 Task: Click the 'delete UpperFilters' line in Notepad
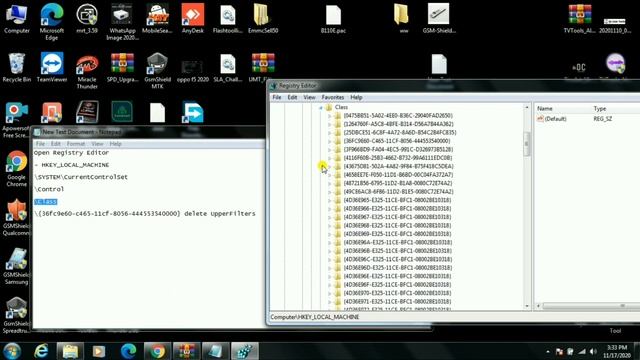pos(145,213)
